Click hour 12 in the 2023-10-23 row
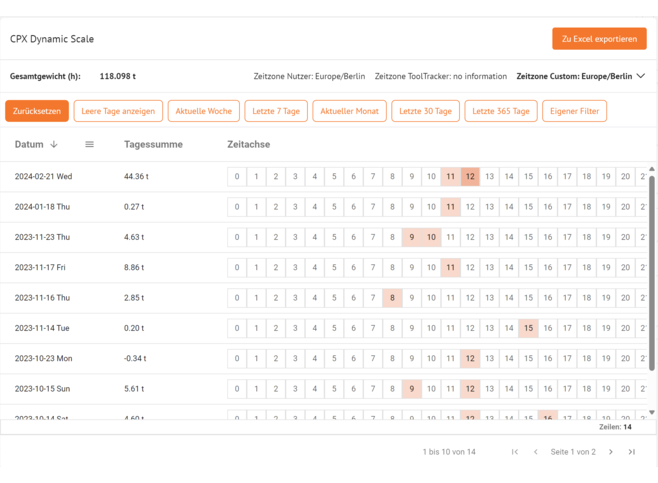Viewport: 658px width, 483px height. [x=470, y=358]
